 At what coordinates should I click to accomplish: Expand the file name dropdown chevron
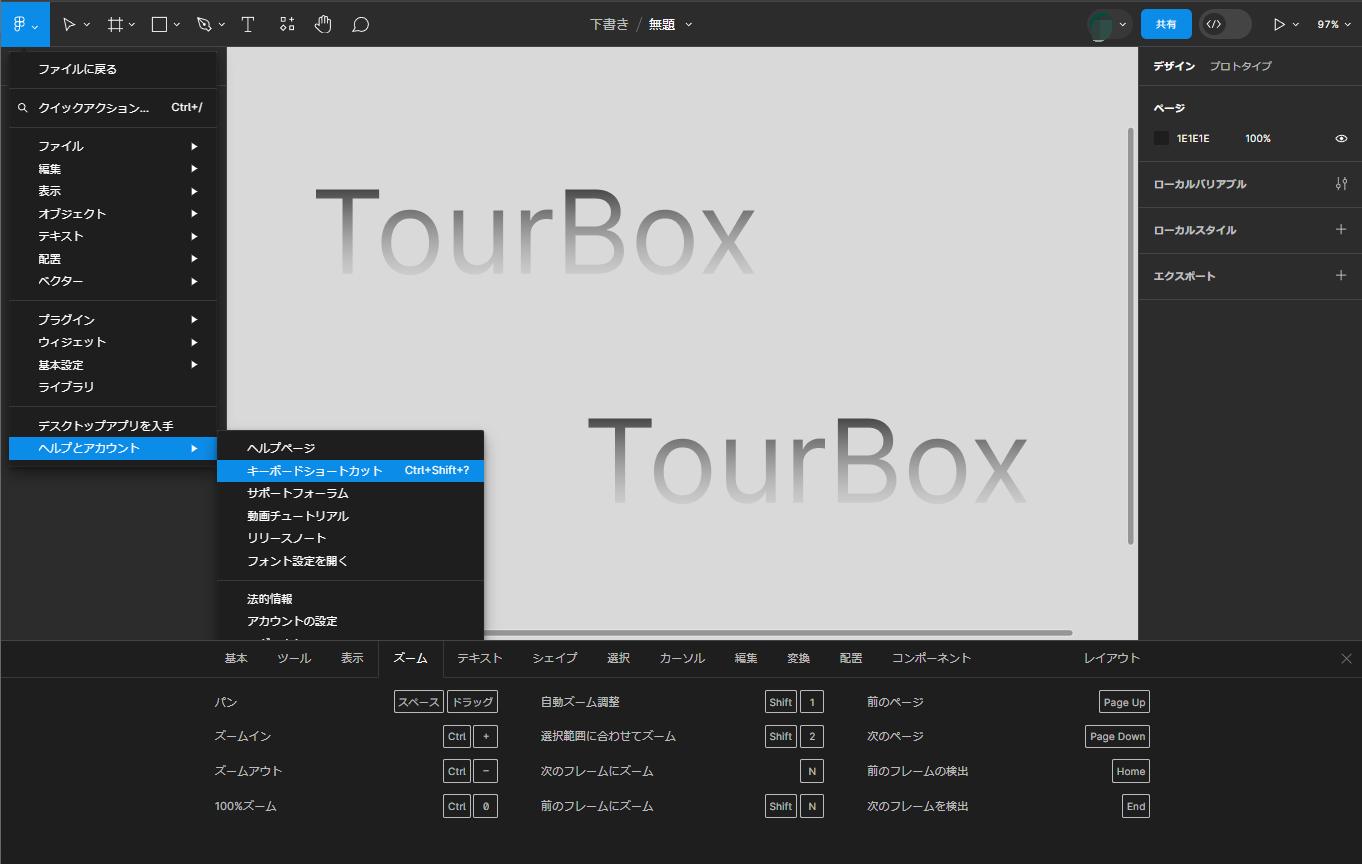point(689,25)
